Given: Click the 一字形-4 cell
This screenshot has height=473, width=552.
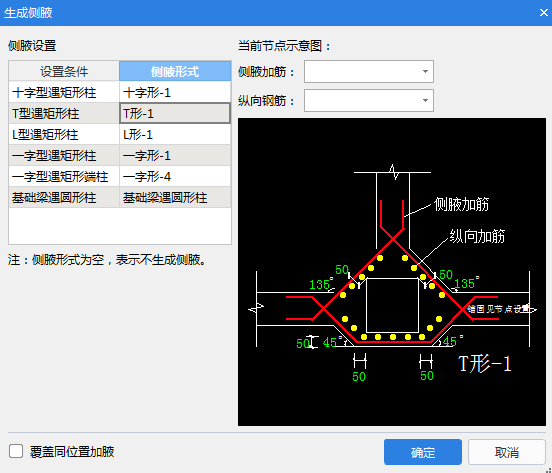Looking at the screenshot, I should (175, 176).
